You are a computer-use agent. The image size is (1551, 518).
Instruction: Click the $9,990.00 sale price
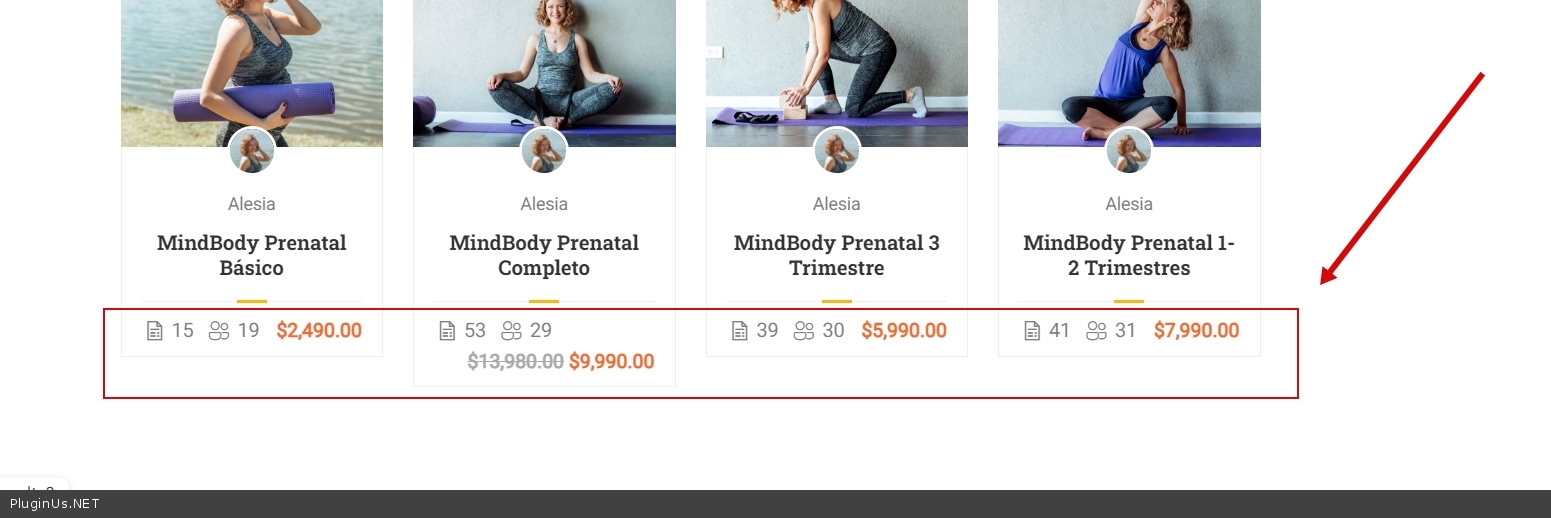click(x=611, y=362)
